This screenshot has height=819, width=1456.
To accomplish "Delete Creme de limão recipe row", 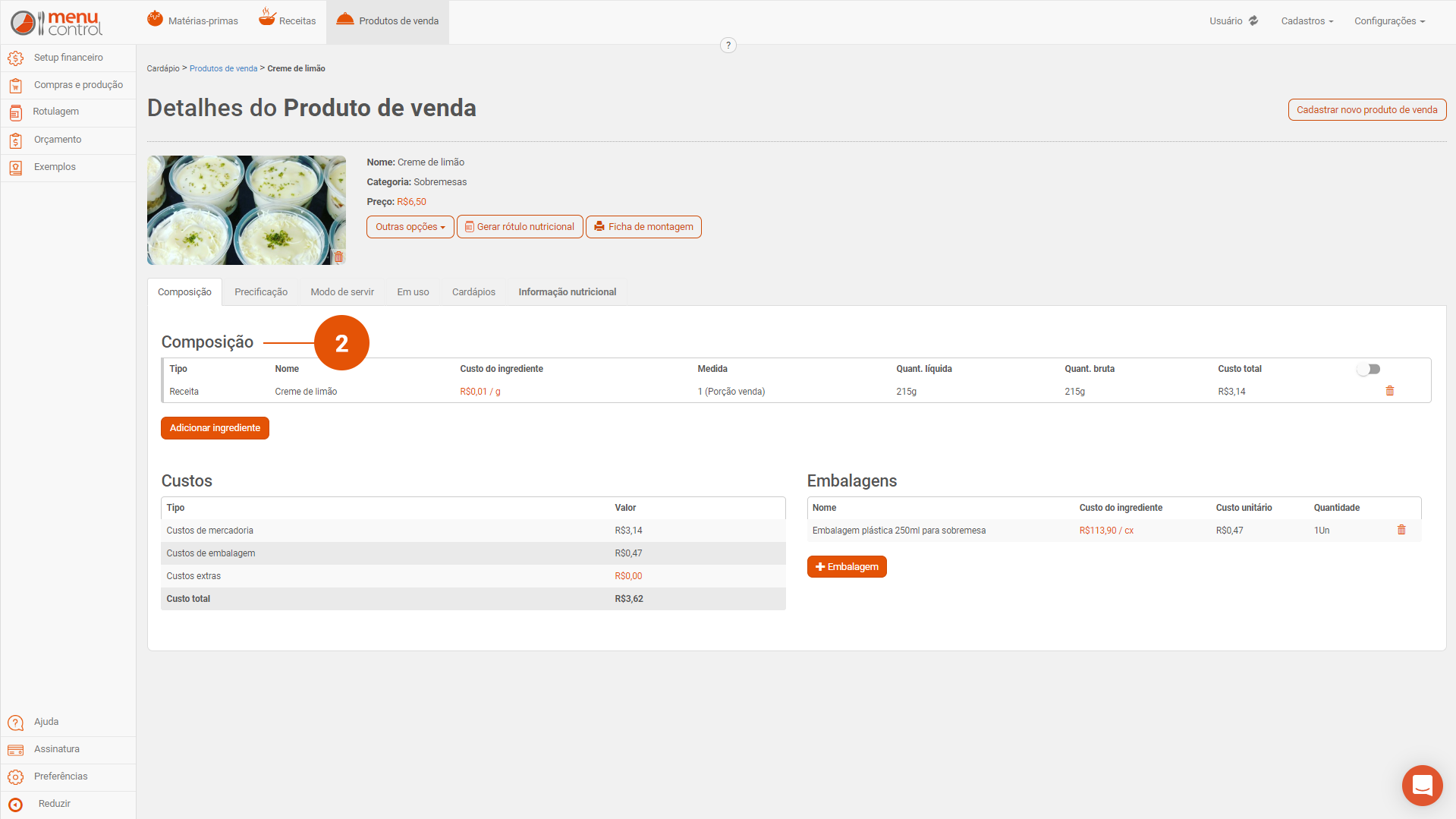I will 1390,391.
